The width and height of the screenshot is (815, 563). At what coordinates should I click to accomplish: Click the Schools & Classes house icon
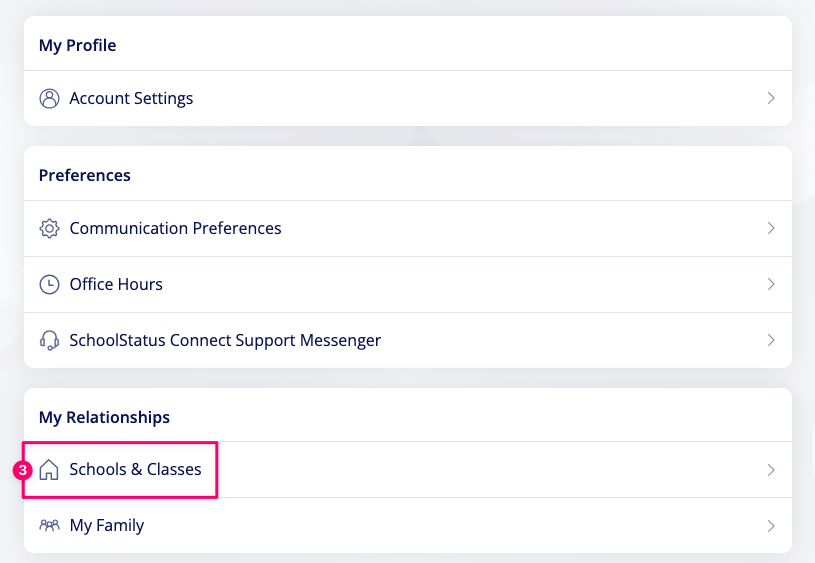tap(49, 470)
